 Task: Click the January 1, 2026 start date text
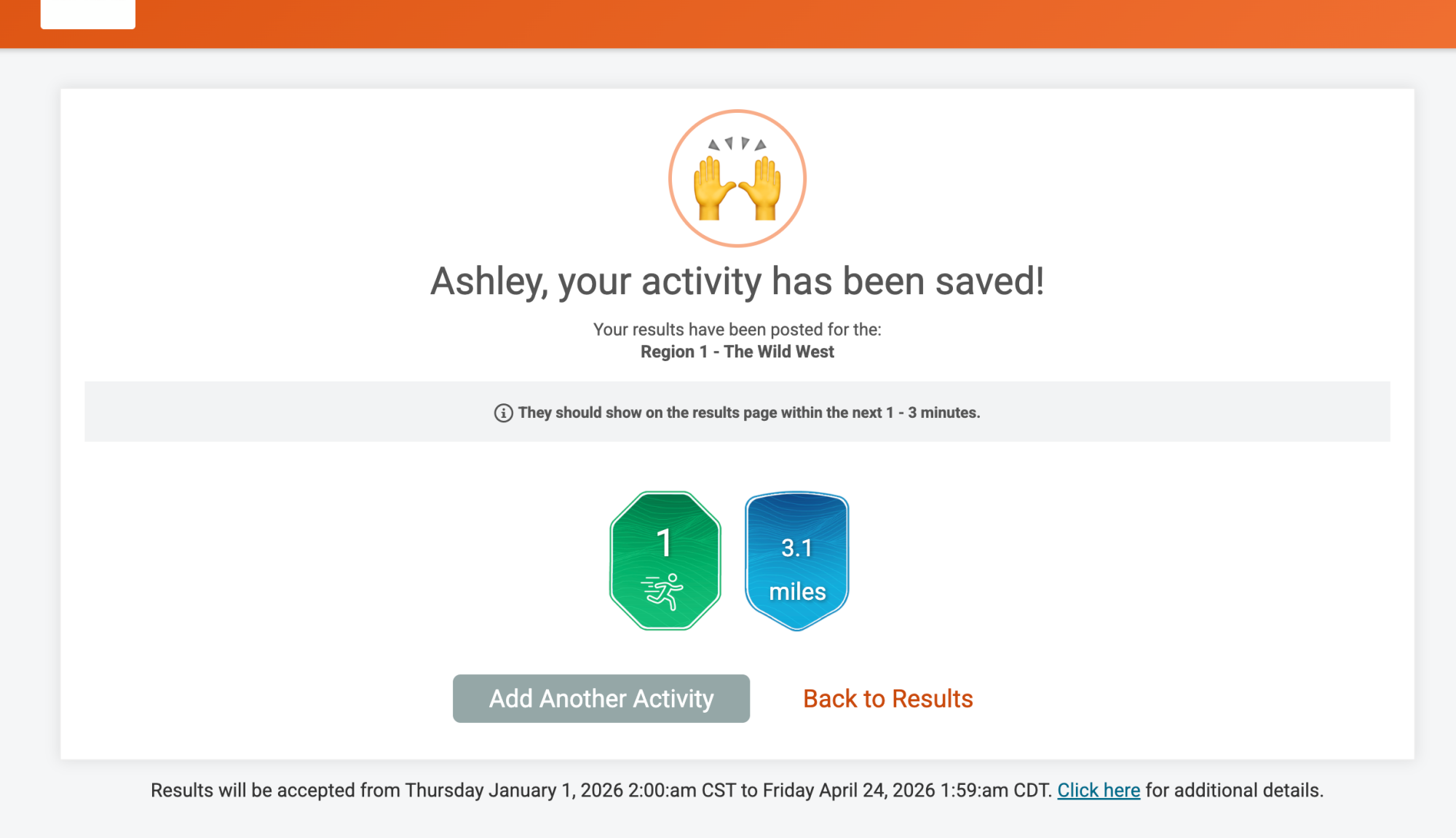click(555, 791)
